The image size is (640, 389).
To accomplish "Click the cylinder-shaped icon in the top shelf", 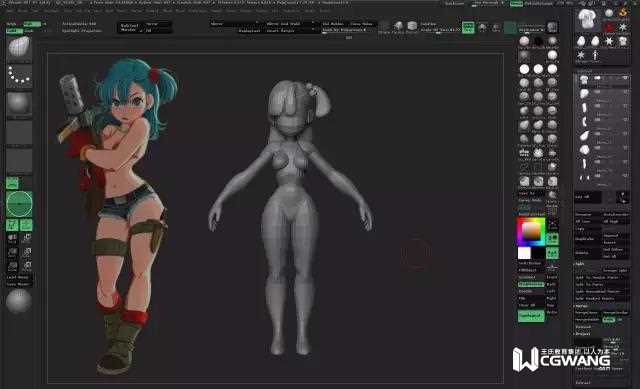I will pyautogui.click(x=412, y=26).
